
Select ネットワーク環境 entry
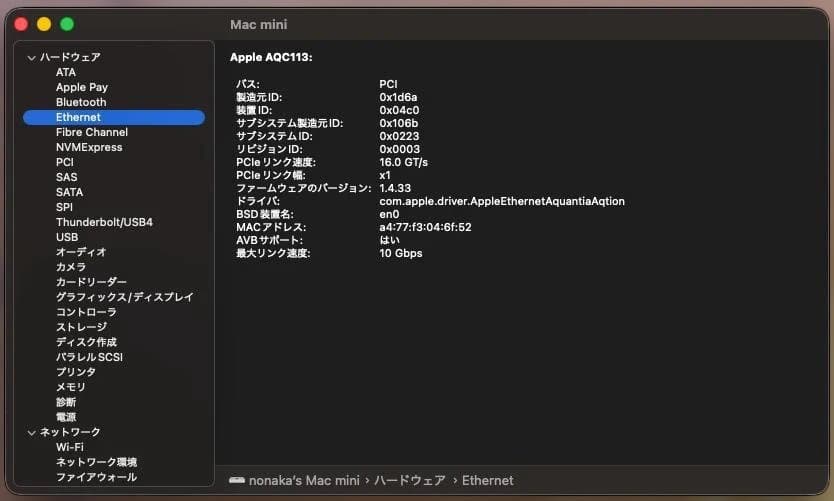pos(96,462)
